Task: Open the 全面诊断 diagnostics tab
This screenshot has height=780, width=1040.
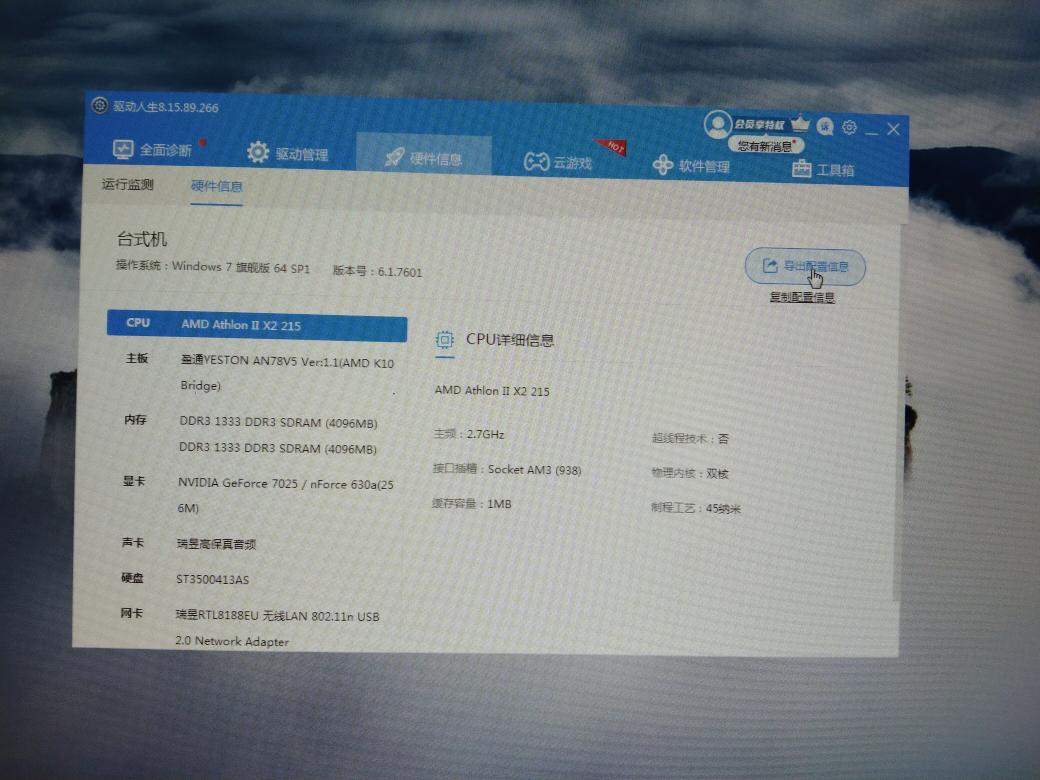Action: point(153,150)
